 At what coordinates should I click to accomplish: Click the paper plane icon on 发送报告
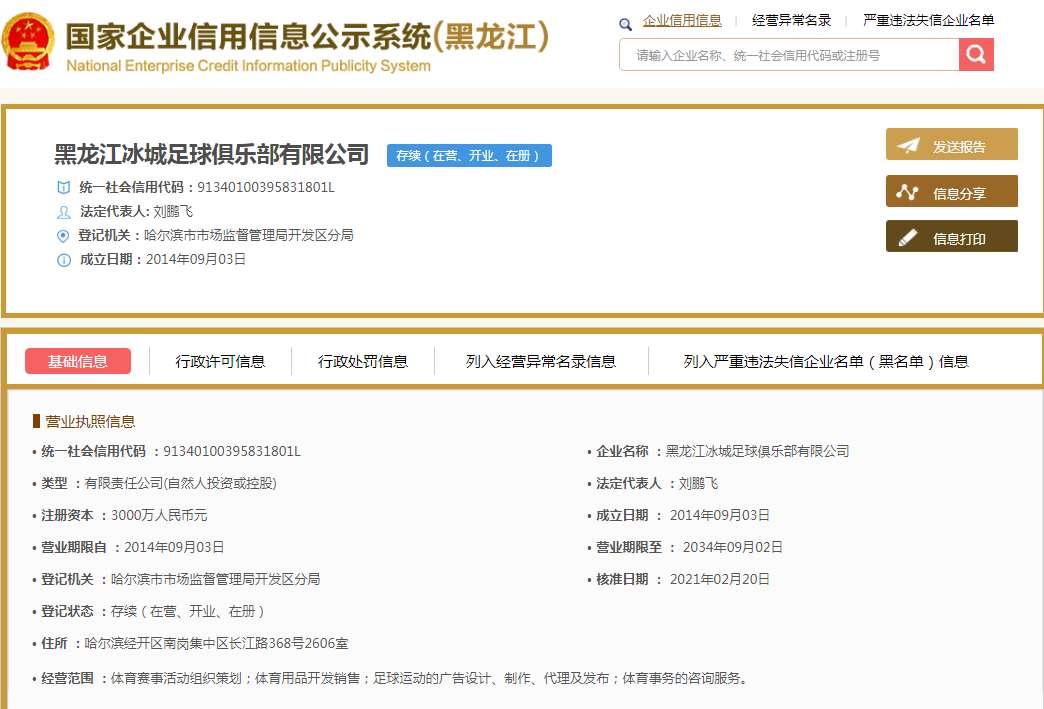908,146
